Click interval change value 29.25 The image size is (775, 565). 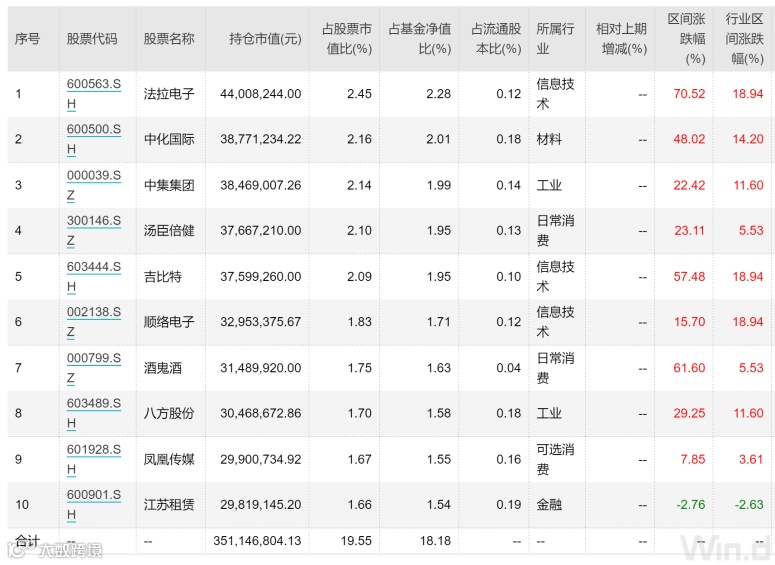click(x=689, y=413)
